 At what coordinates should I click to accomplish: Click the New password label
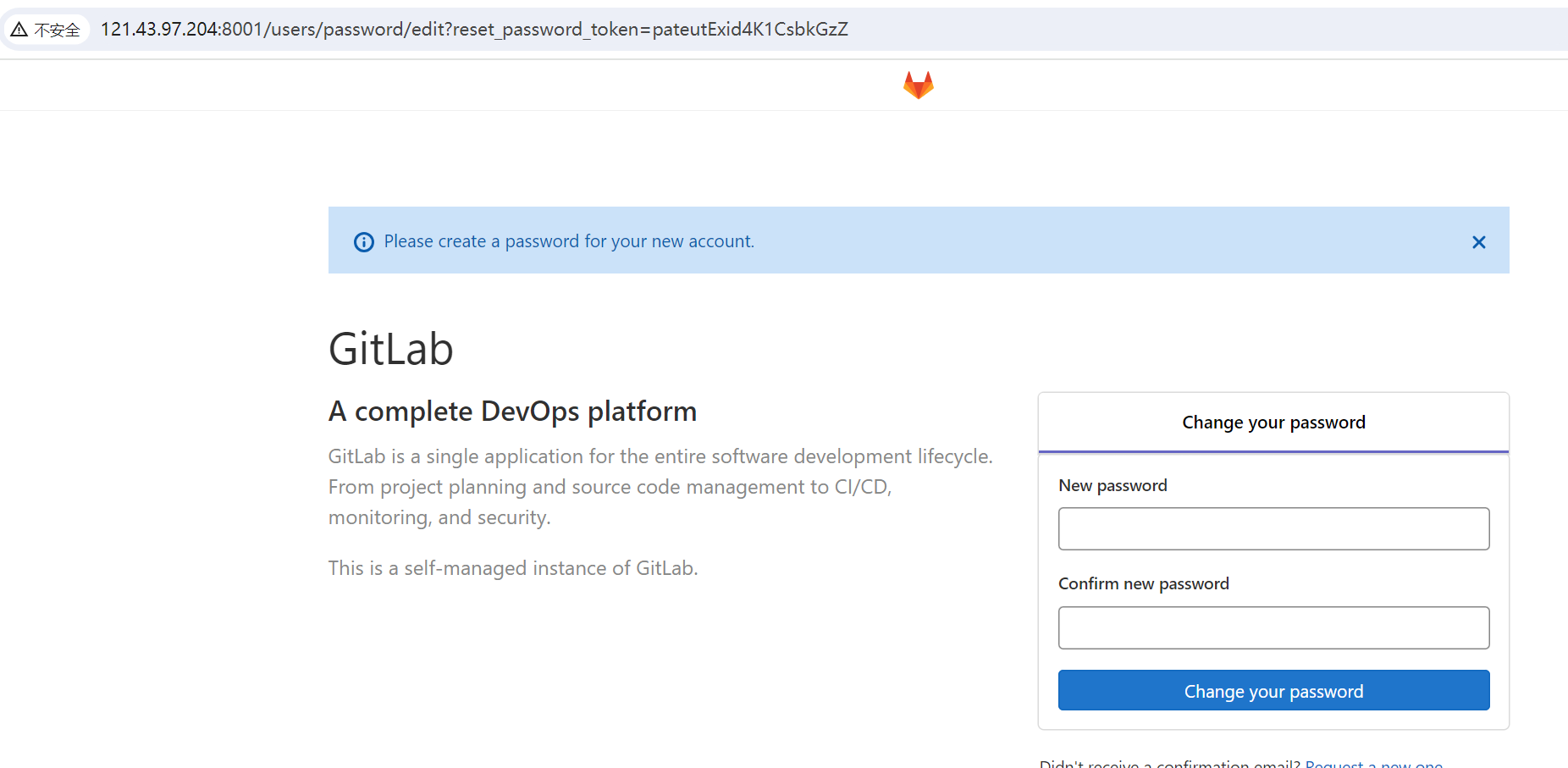pos(1113,486)
